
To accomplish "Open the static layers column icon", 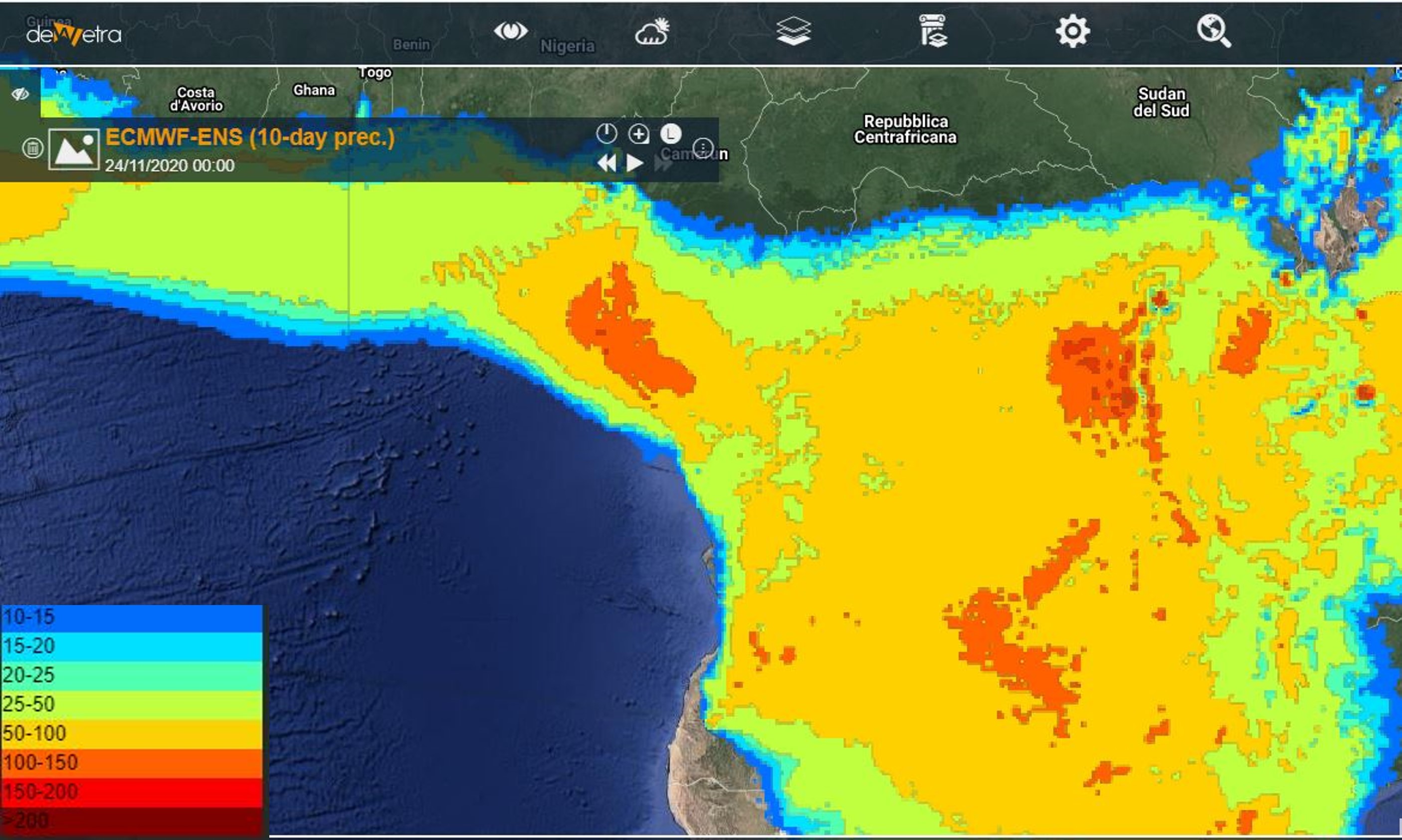I will pyautogui.click(x=933, y=31).
